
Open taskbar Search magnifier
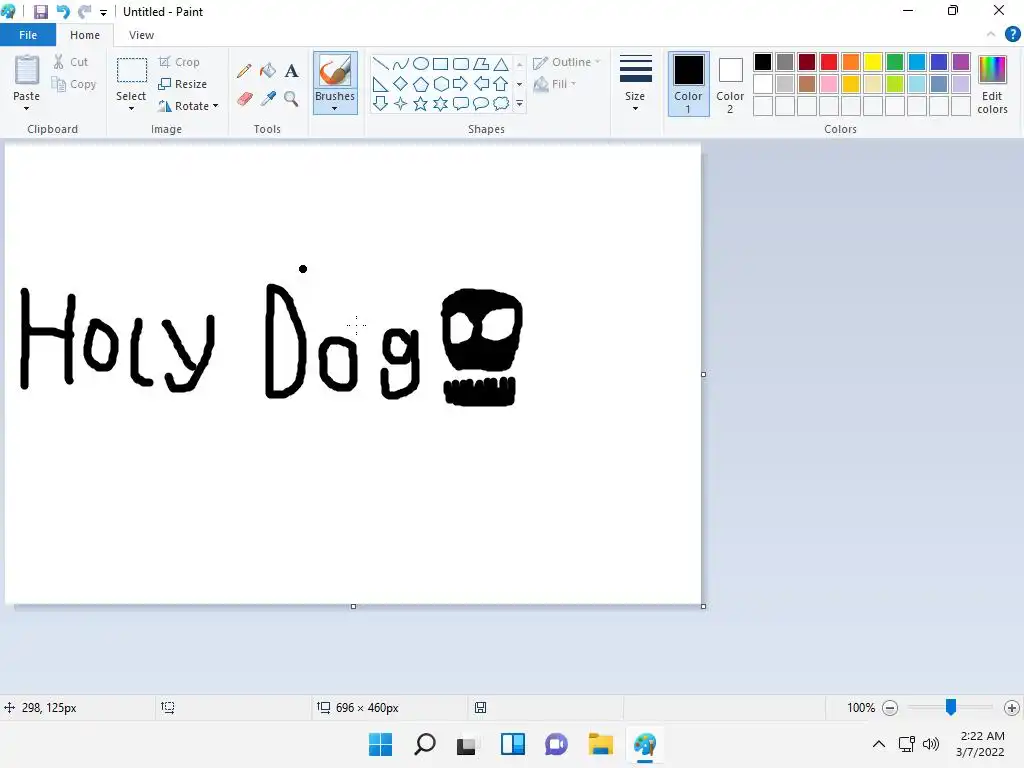coord(424,744)
